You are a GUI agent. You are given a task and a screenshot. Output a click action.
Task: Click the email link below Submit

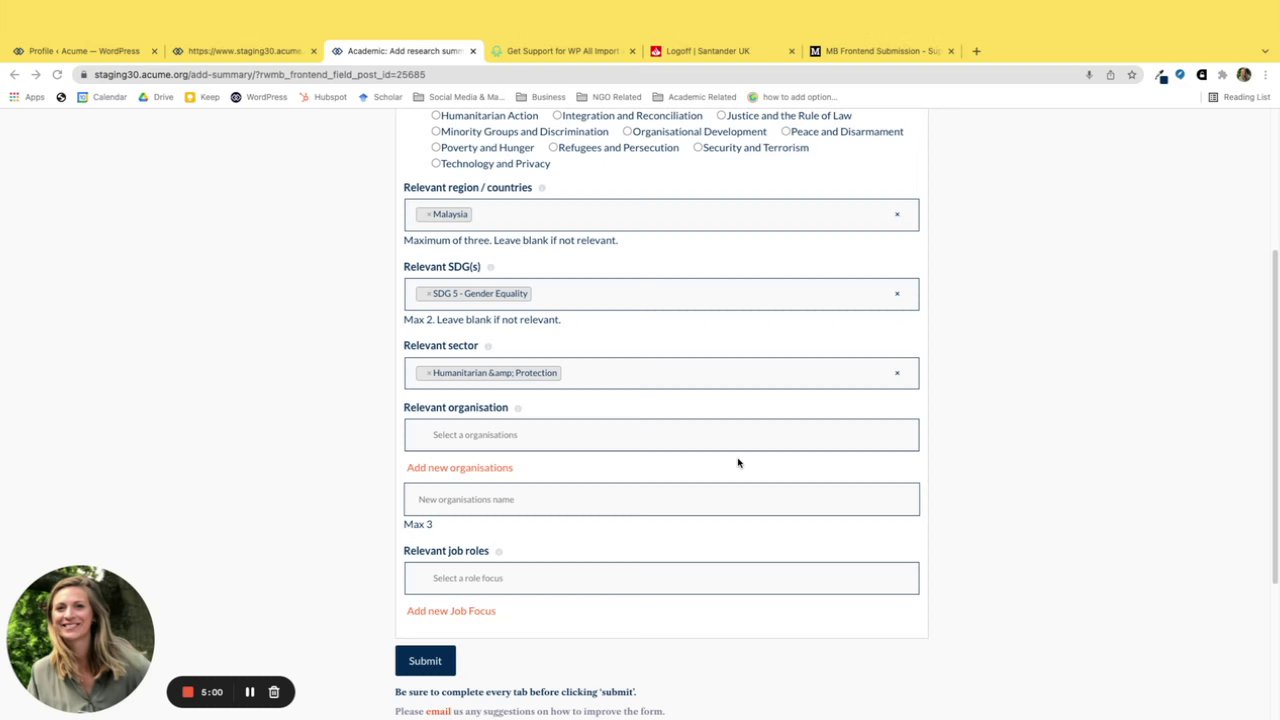click(x=438, y=712)
